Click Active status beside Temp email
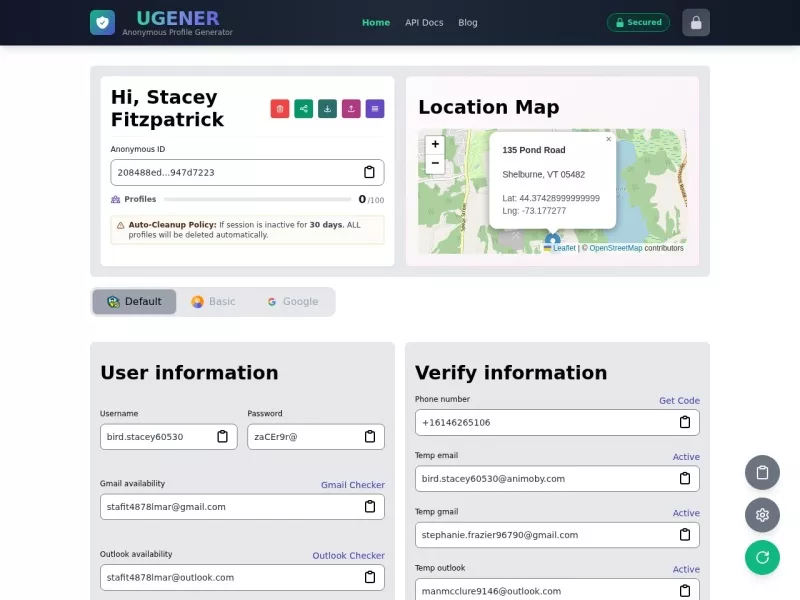800x600 pixels. [x=686, y=457]
